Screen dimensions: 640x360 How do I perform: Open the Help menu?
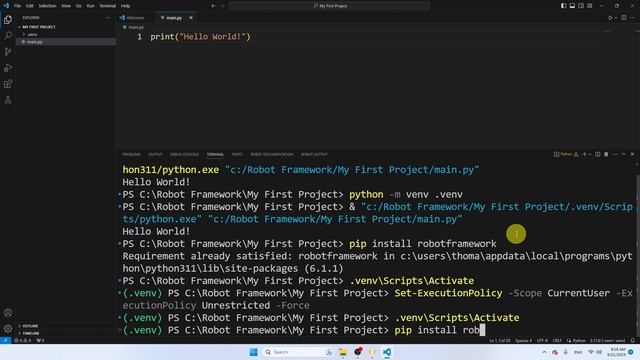[x=125, y=6]
